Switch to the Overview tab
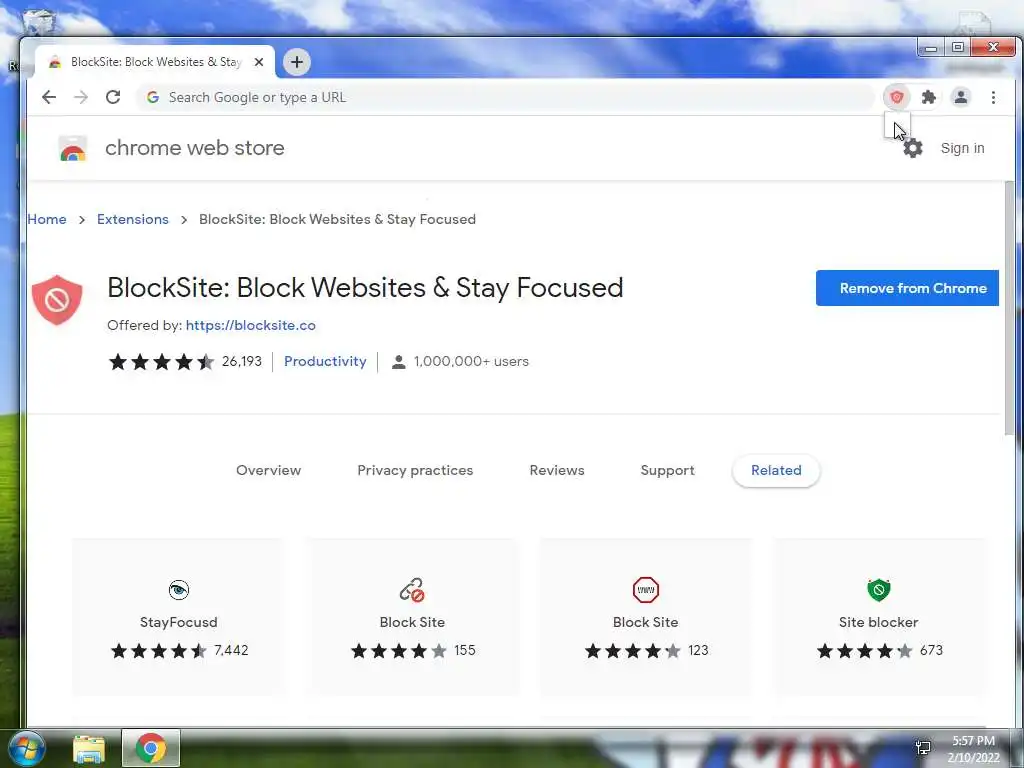1024x768 pixels. 268,470
